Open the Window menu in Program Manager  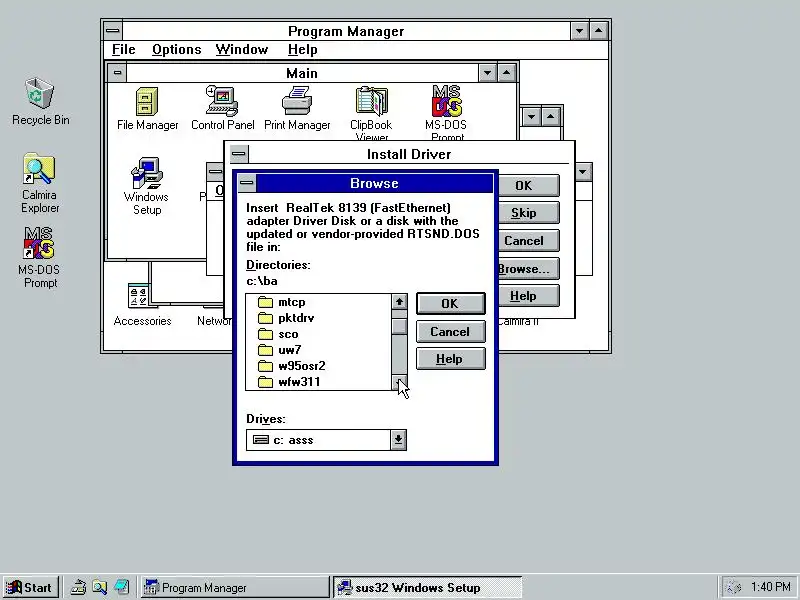click(241, 49)
